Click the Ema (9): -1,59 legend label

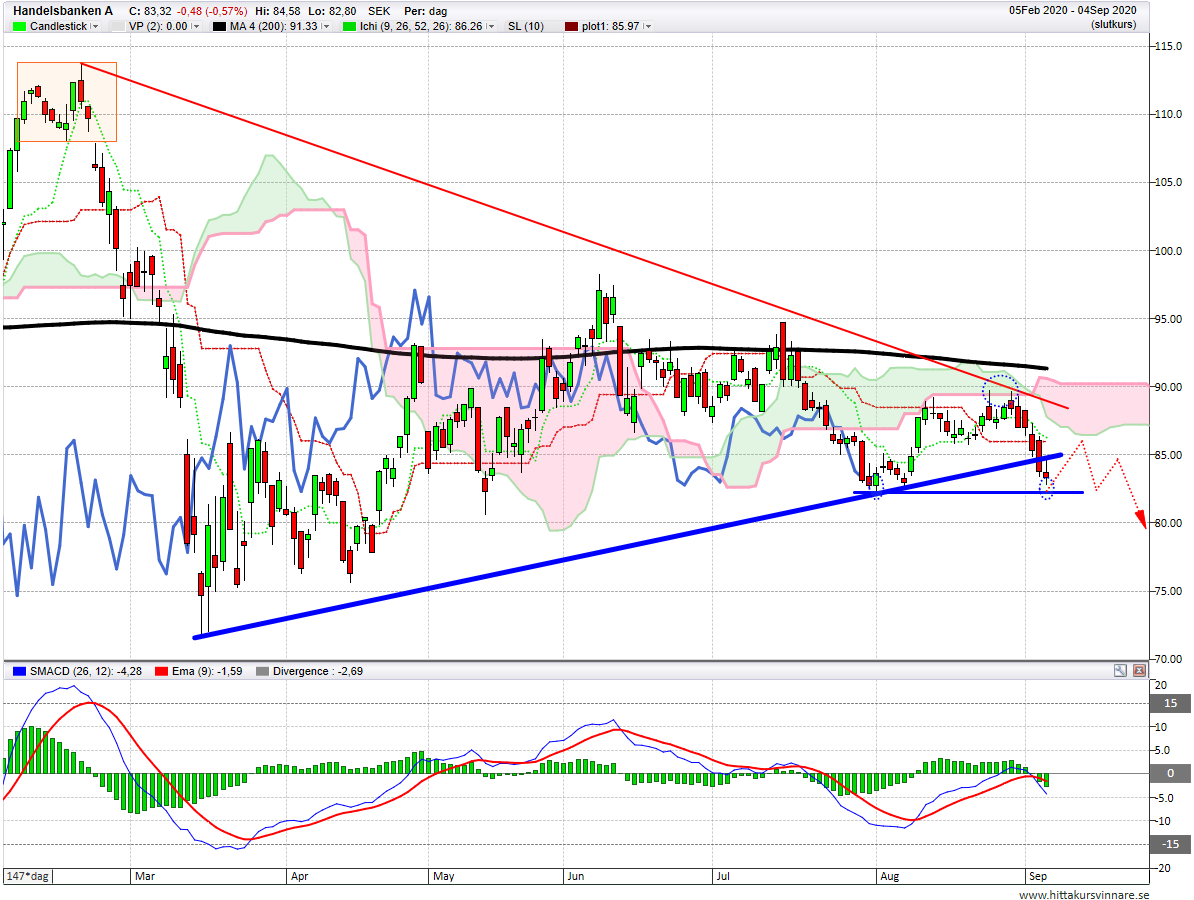[207, 671]
